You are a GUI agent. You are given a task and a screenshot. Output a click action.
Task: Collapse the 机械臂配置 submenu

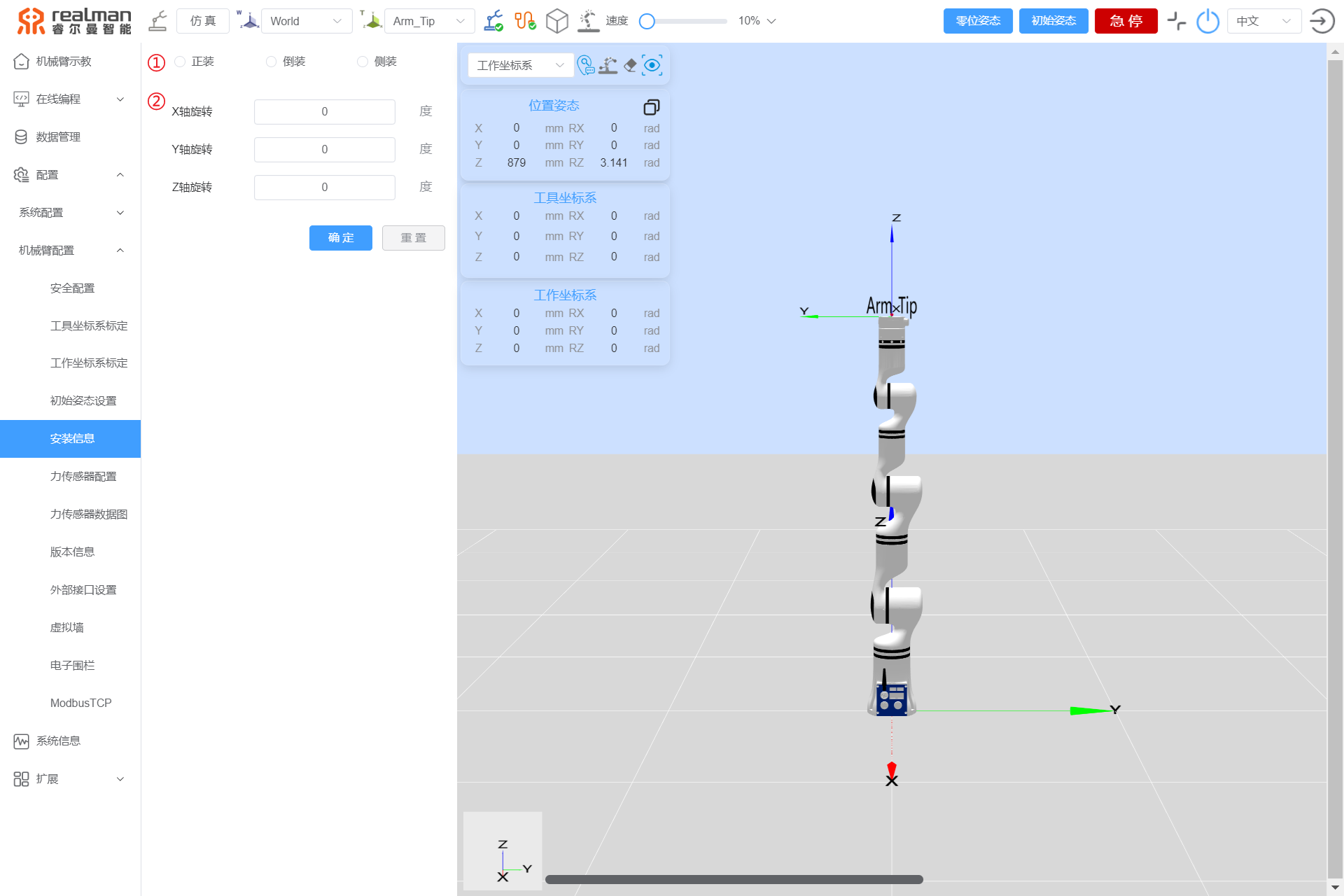70,251
